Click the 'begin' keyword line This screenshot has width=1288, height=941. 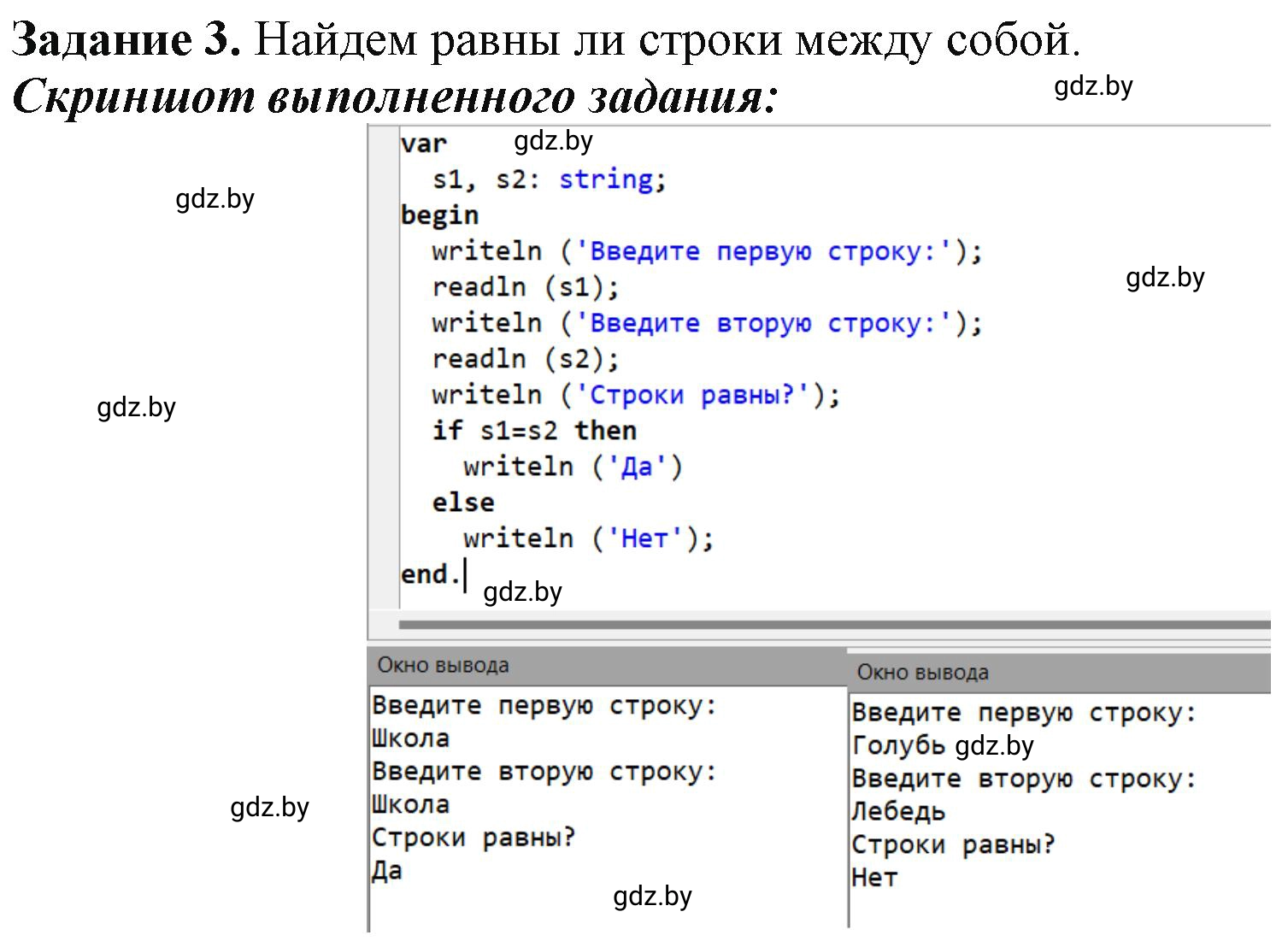pyautogui.click(x=439, y=215)
